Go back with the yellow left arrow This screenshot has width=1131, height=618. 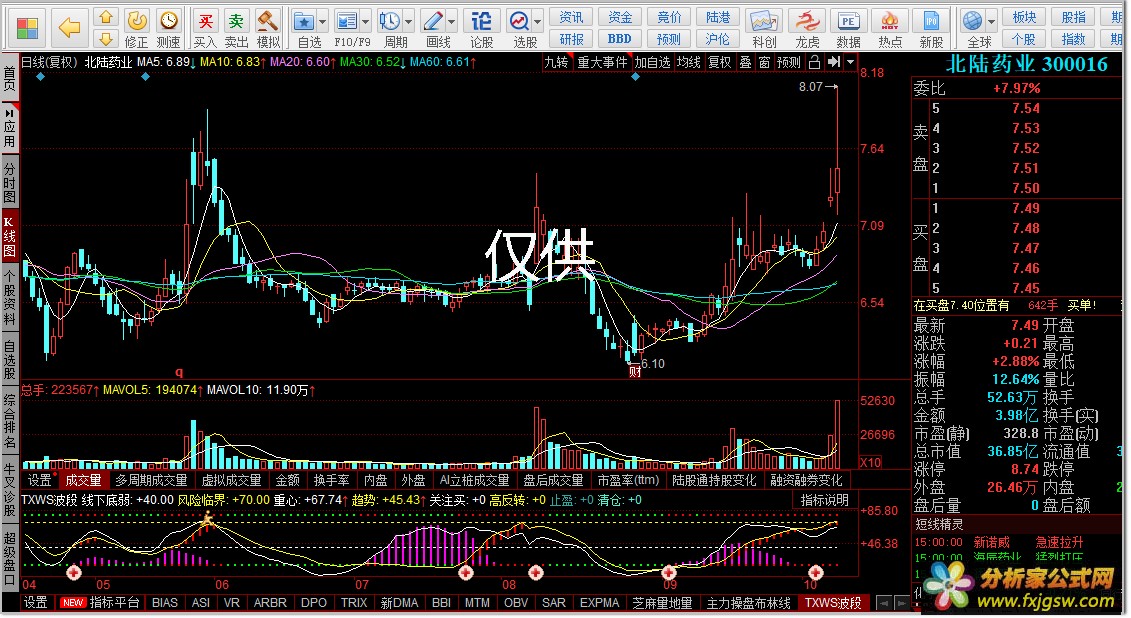69,28
